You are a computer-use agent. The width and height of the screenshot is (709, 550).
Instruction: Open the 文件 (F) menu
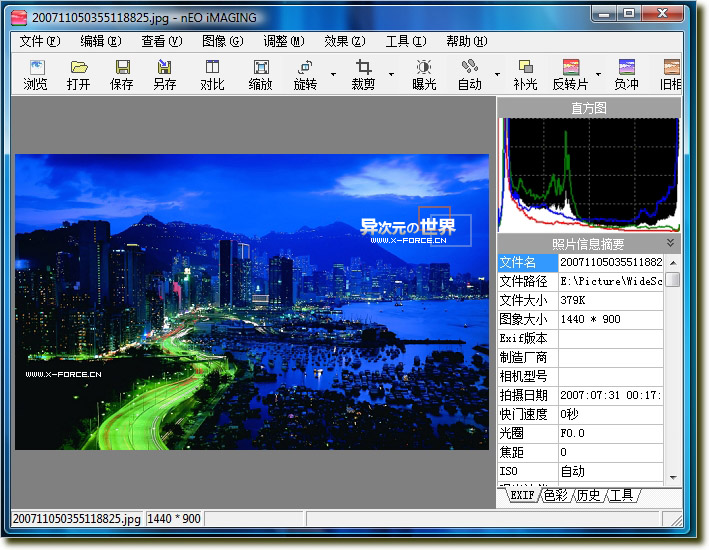(40, 42)
